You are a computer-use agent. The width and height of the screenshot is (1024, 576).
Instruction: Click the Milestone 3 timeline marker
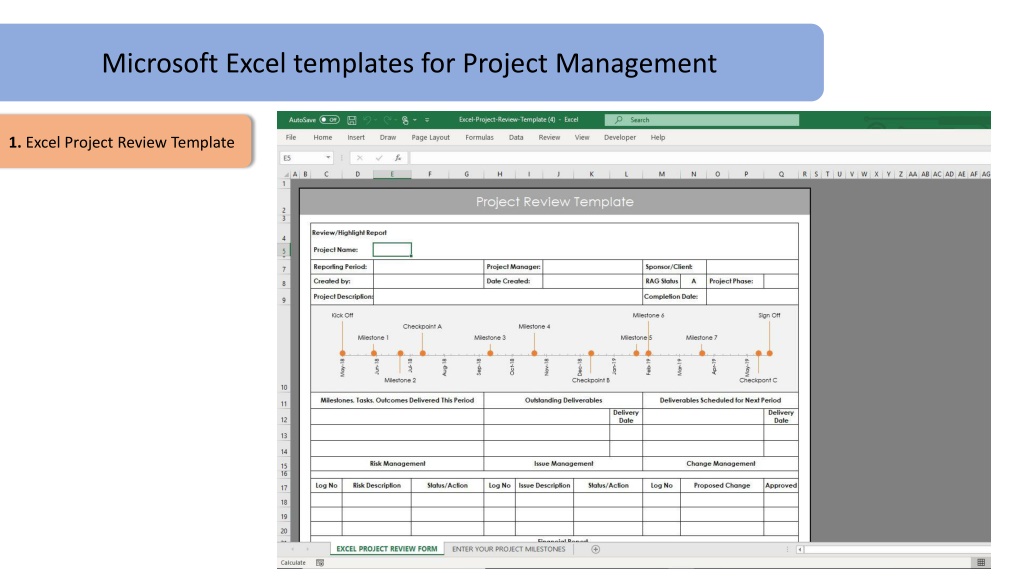490,353
